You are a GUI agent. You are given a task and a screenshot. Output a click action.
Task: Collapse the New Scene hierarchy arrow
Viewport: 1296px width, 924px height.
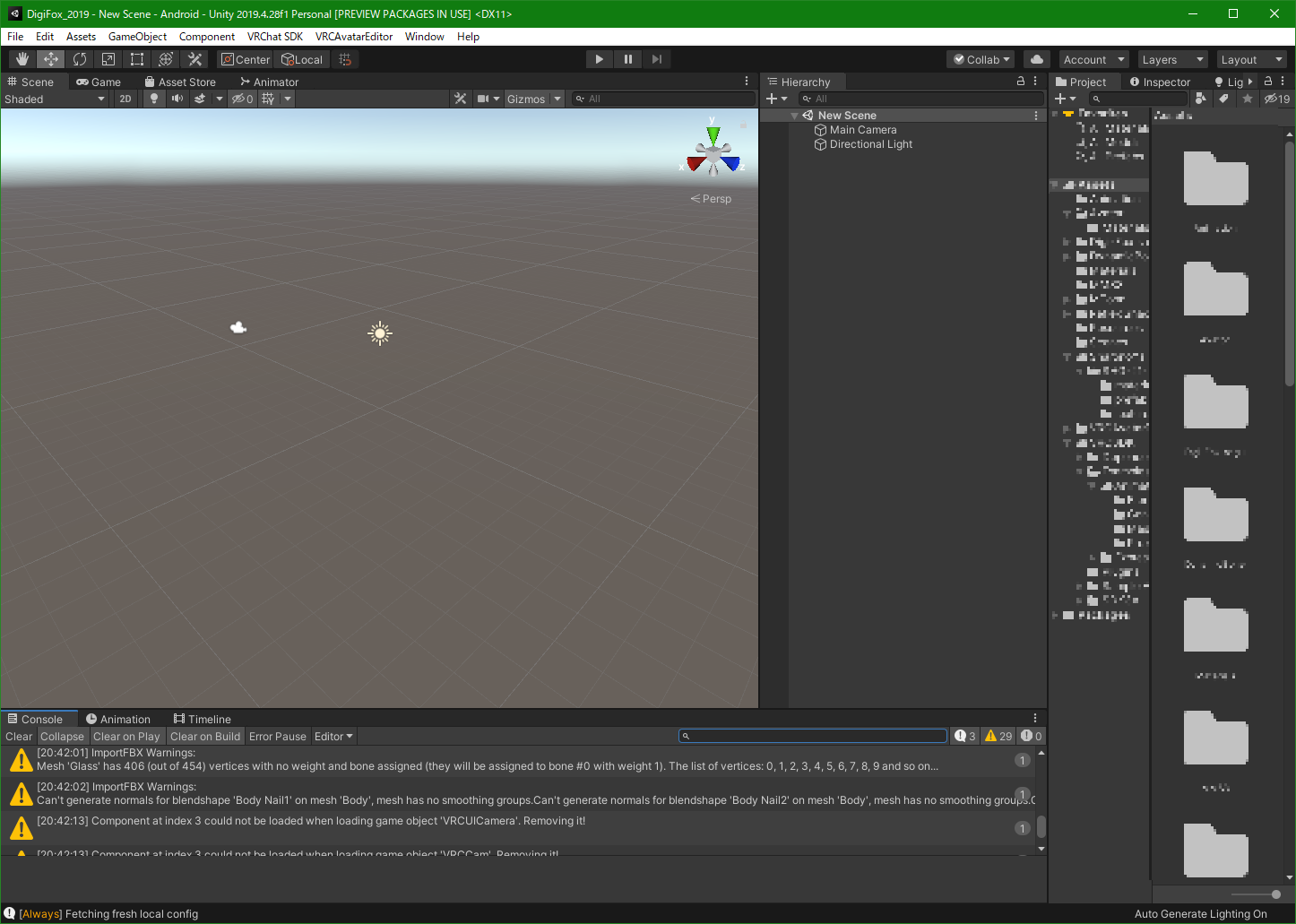(x=794, y=116)
